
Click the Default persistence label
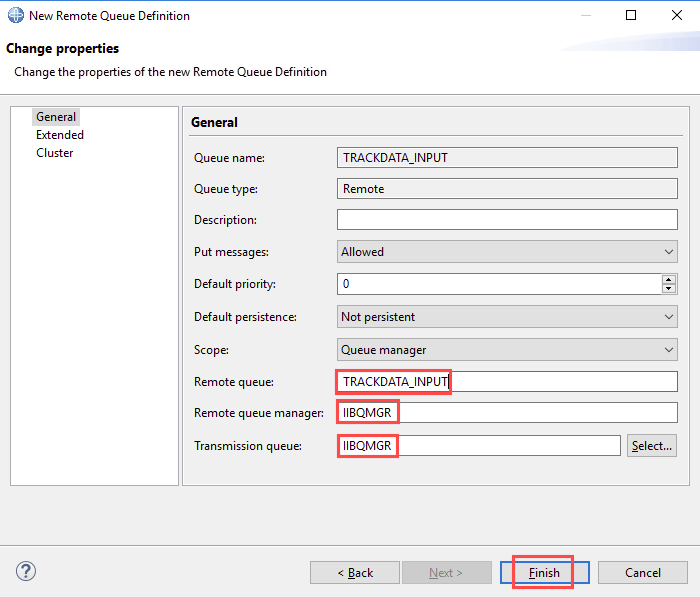(245, 317)
